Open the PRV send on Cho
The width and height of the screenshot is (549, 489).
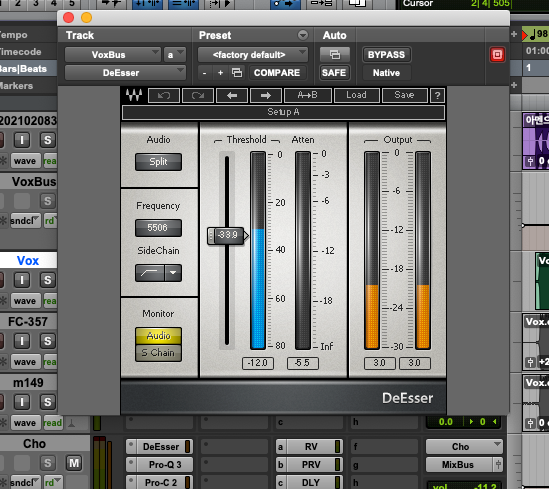pos(311,464)
